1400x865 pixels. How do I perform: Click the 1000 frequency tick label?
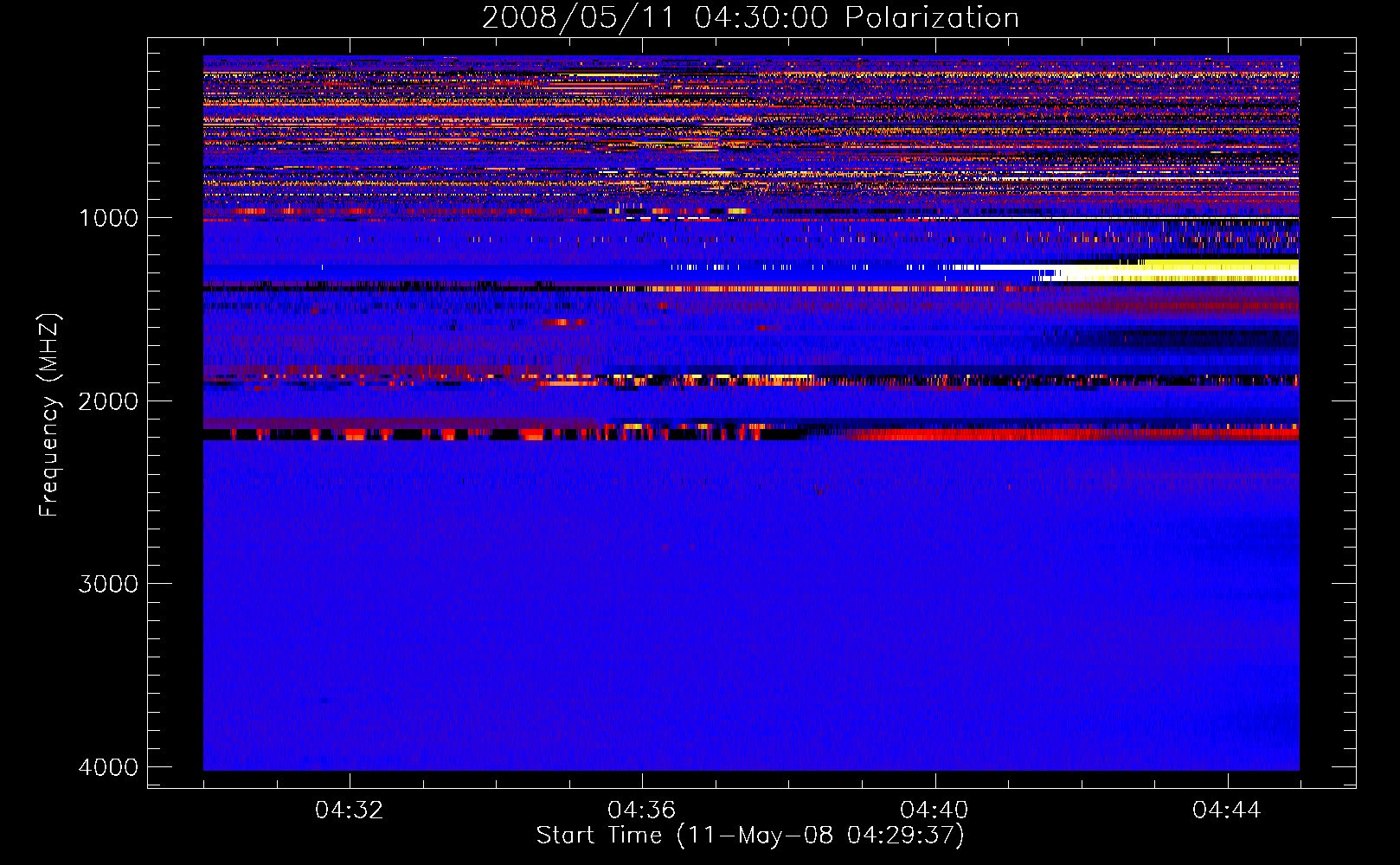(x=108, y=217)
